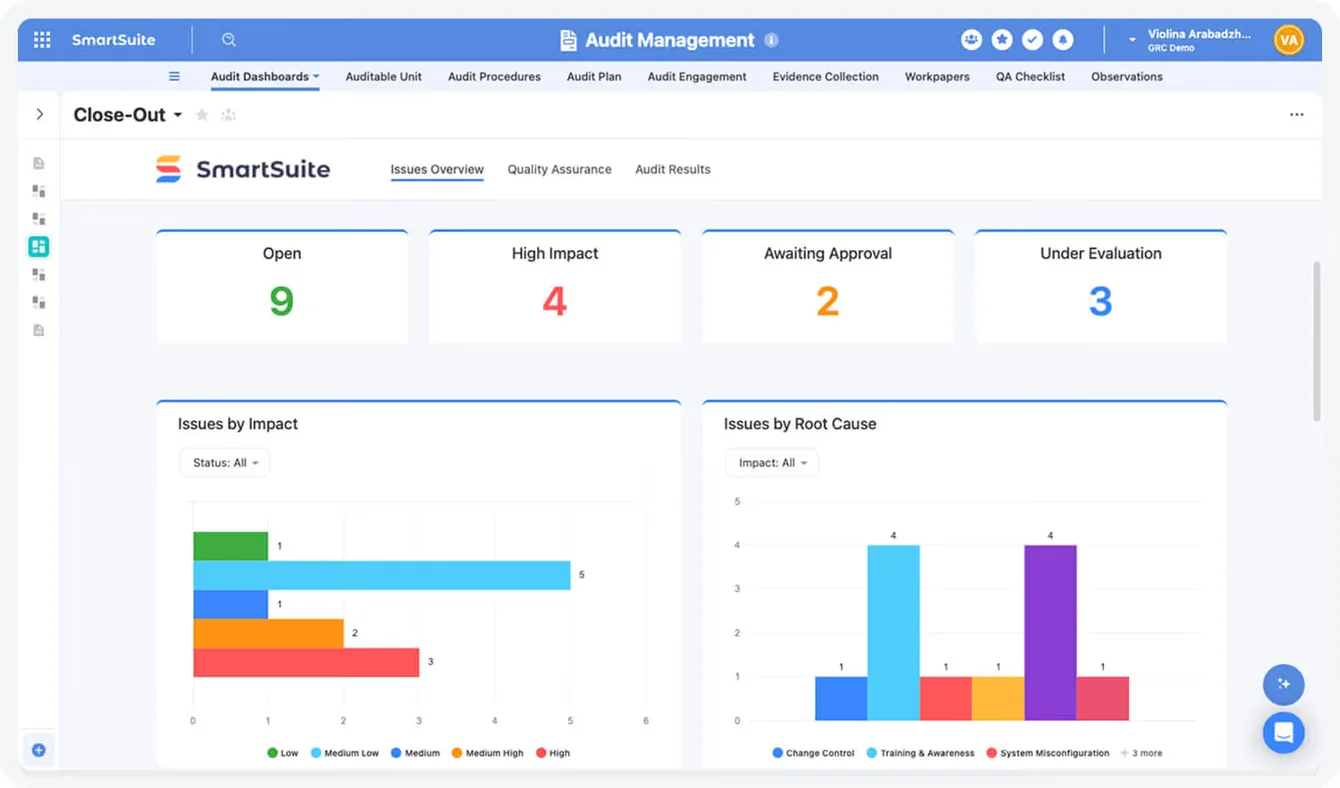Image resolution: width=1340 pixels, height=788 pixels.
Task: Show info for Audit Management
Action: pyautogui.click(x=771, y=40)
